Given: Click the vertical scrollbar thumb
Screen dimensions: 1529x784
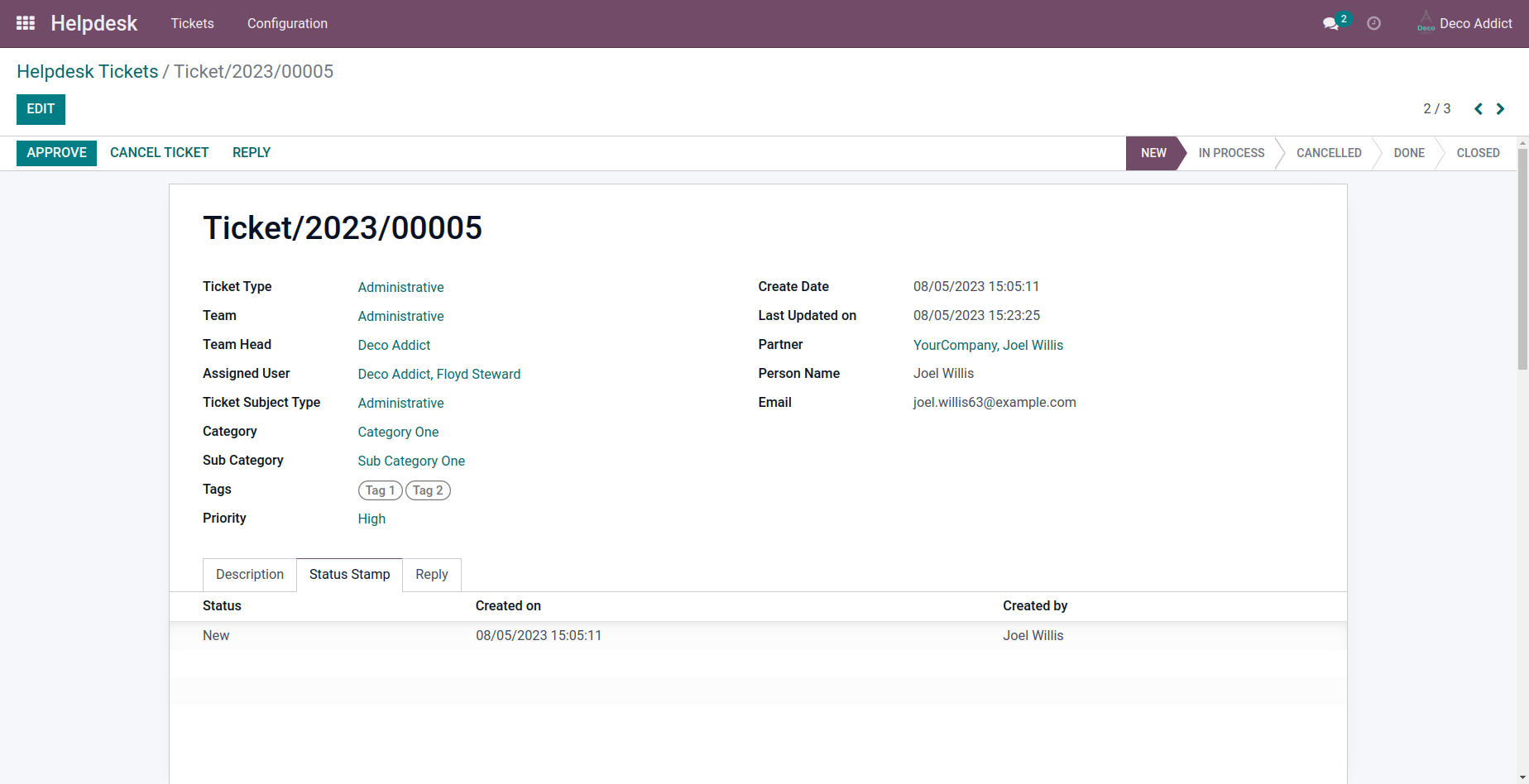Looking at the screenshot, I should [x=1522, y=260].
